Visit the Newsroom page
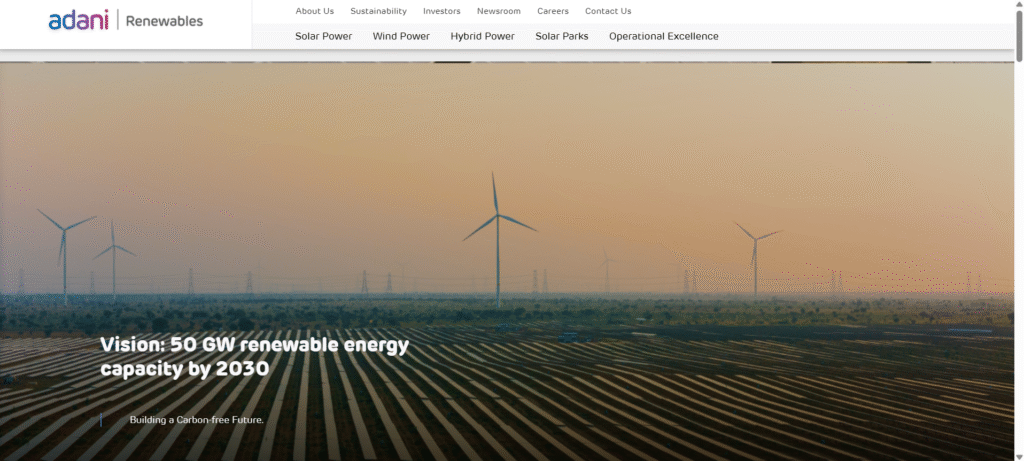 click(498, 11)
